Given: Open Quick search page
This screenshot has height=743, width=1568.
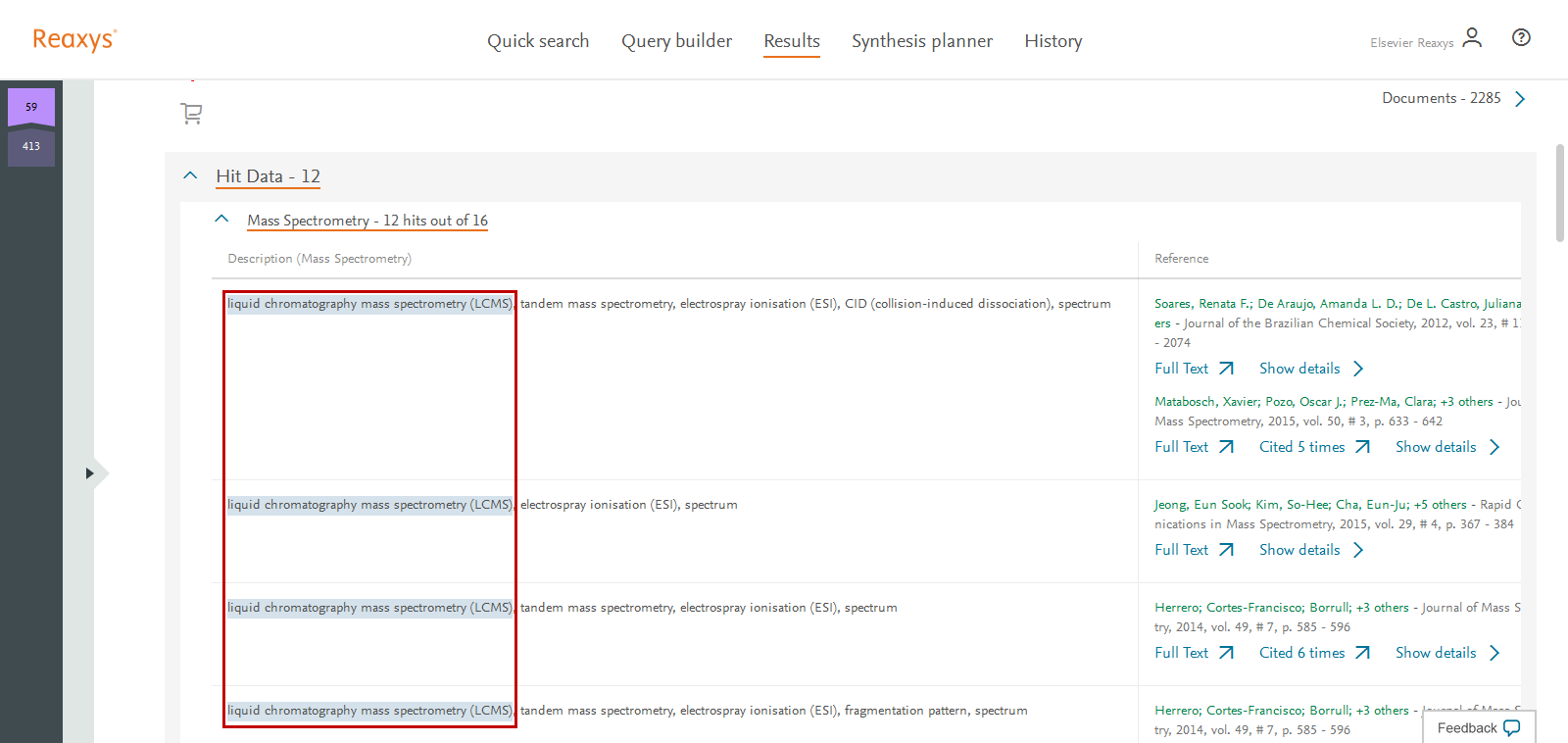Looking at the screenshot, I should 538,41.
